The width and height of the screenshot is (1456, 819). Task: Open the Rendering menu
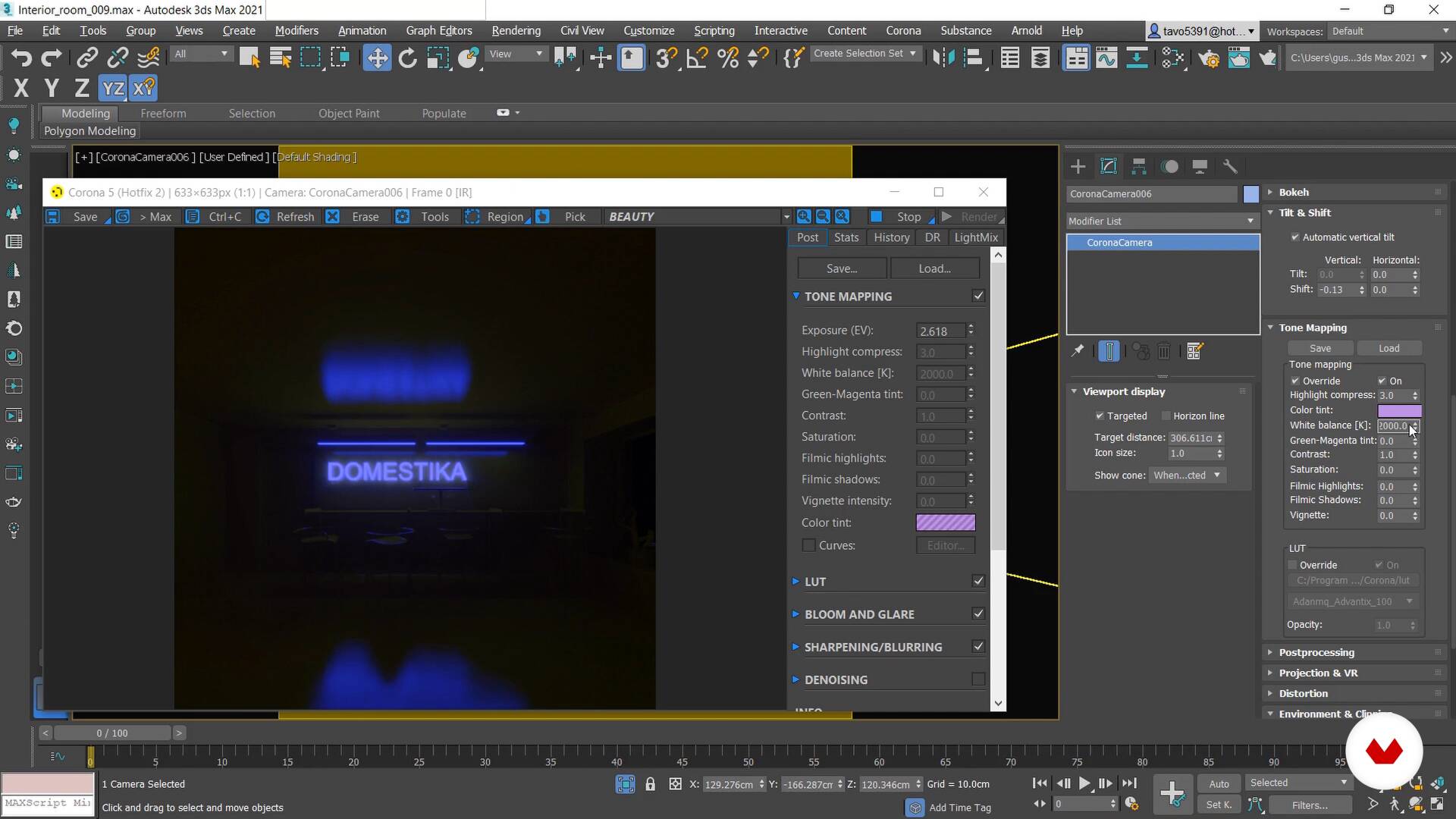pos(516,30)
